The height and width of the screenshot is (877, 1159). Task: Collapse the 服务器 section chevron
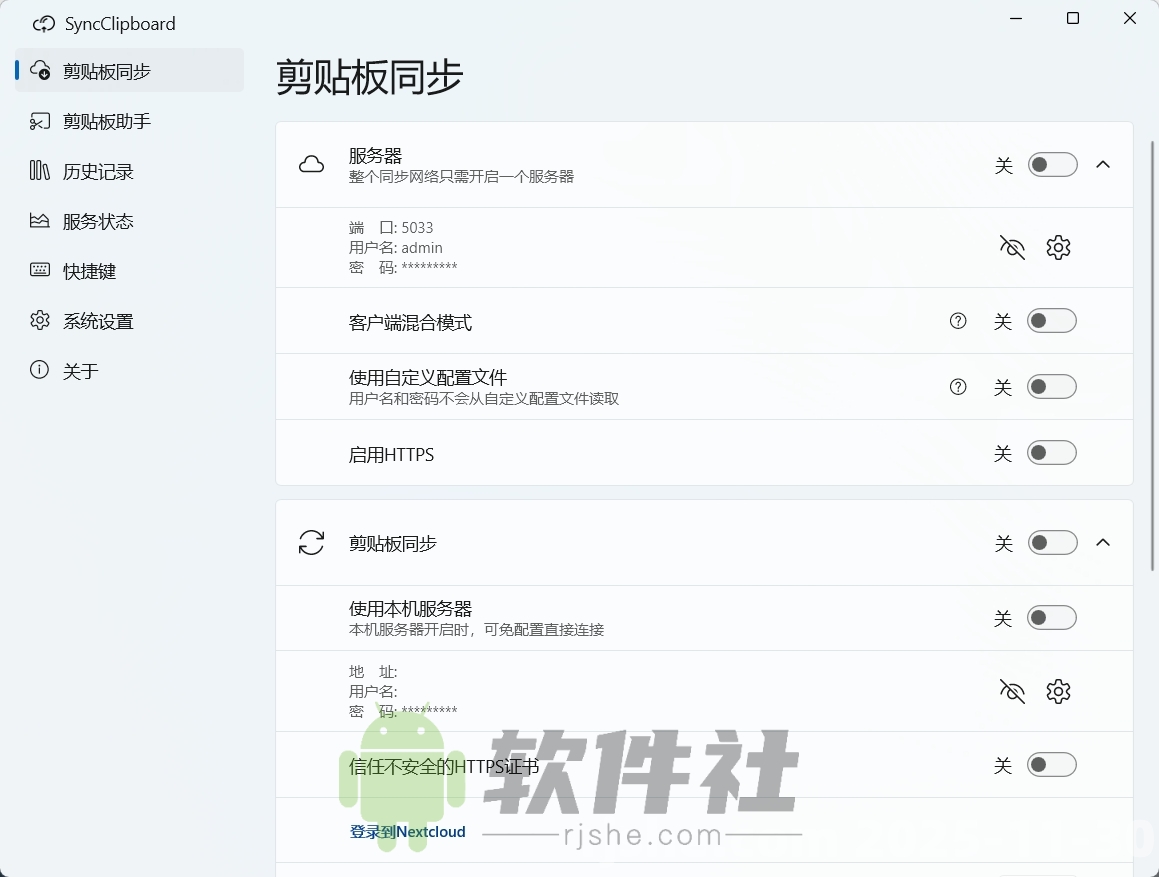(x=1103, y=164)
